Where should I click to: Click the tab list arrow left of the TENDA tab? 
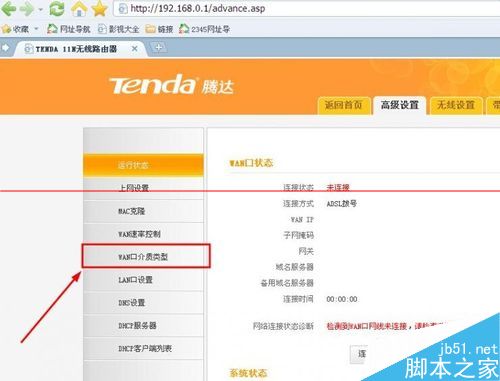5,48
